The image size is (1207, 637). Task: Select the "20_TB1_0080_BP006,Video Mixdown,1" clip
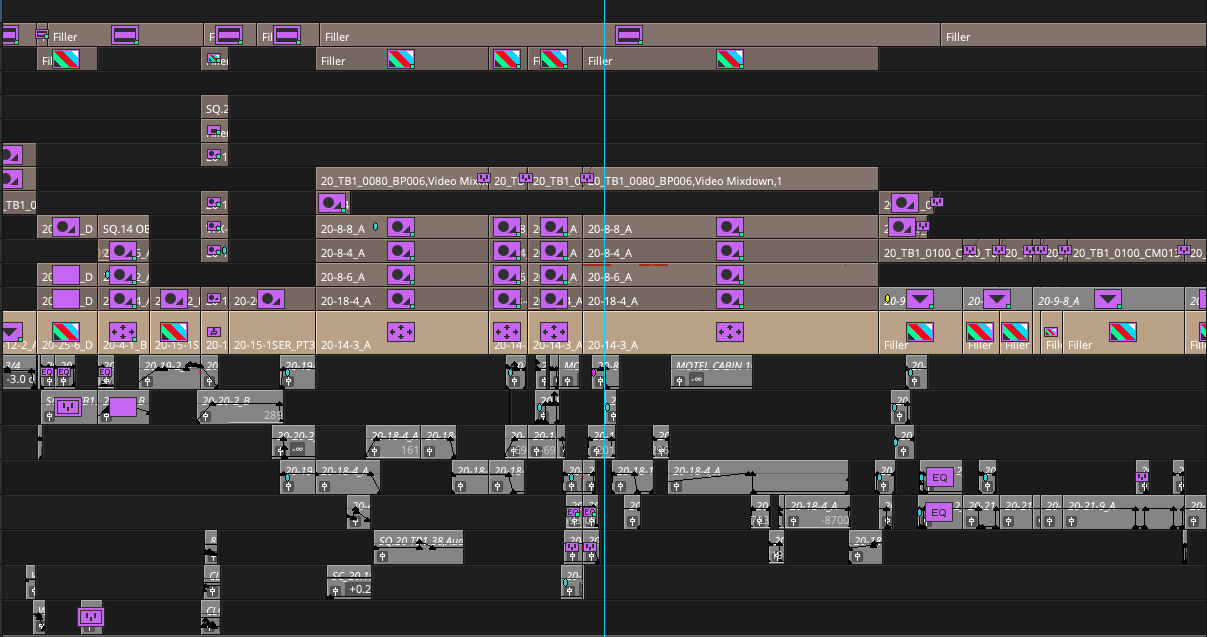(730, 180)
